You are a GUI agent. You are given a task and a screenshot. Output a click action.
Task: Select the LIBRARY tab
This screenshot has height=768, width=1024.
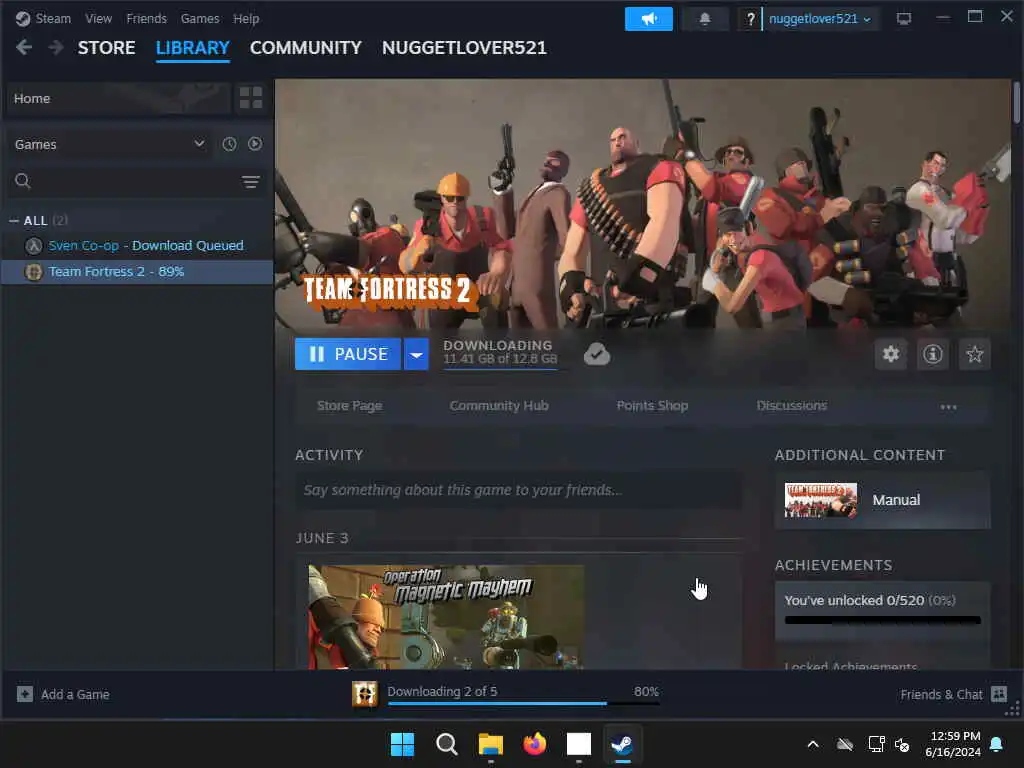point(193,48)
